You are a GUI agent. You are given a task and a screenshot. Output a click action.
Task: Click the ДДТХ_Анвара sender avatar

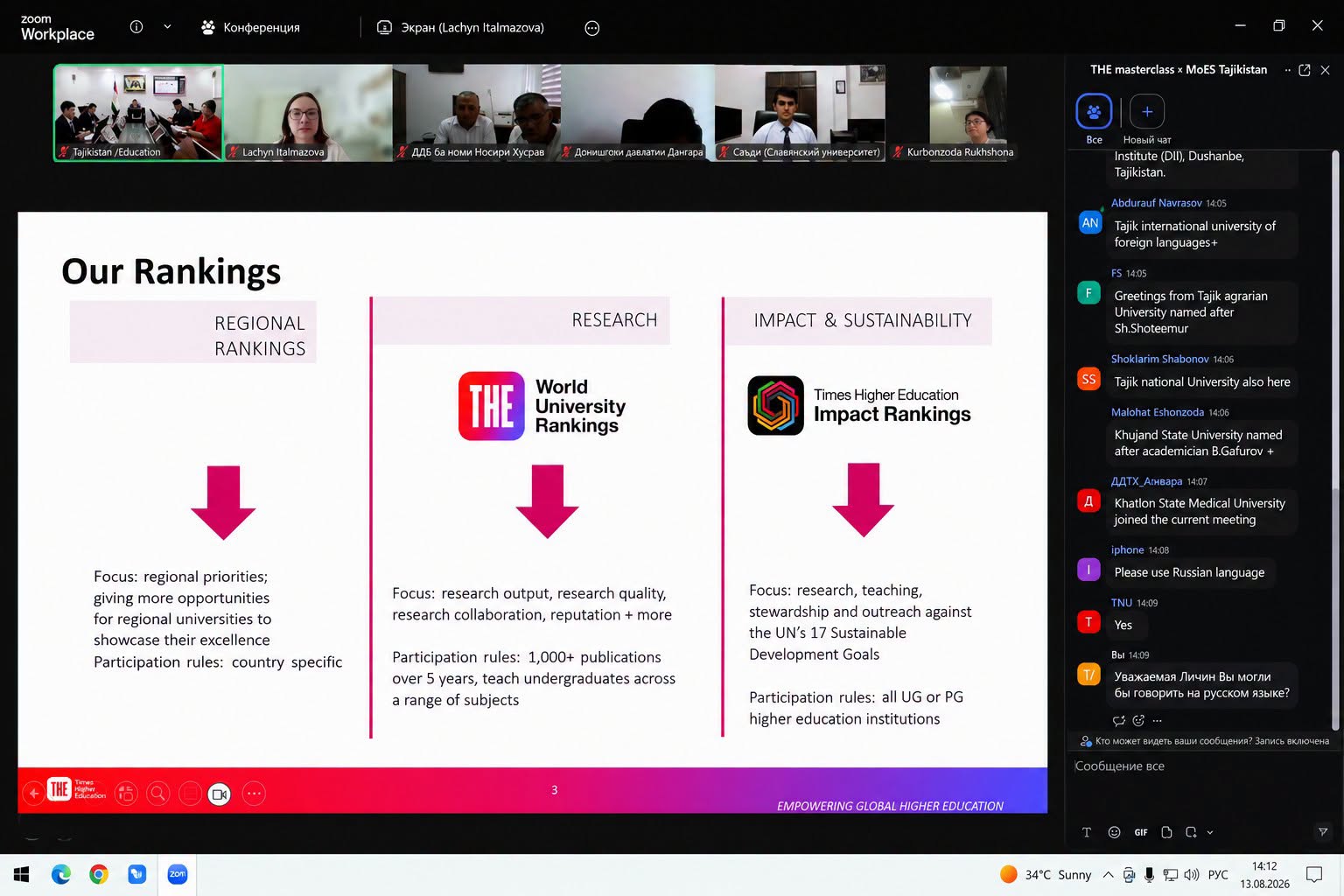coord(1088,501)
